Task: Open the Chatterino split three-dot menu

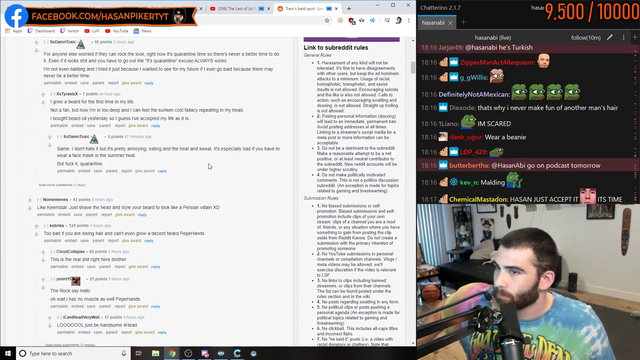Action: coord(623,38)
